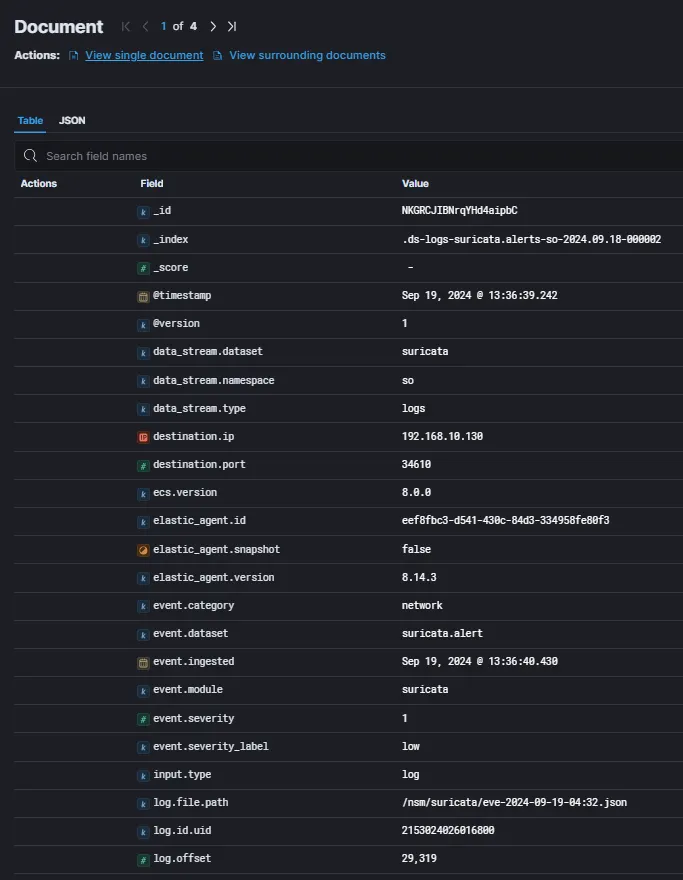Click the _score number type icon
Screen dimensions: 683x880
point(143,268)
